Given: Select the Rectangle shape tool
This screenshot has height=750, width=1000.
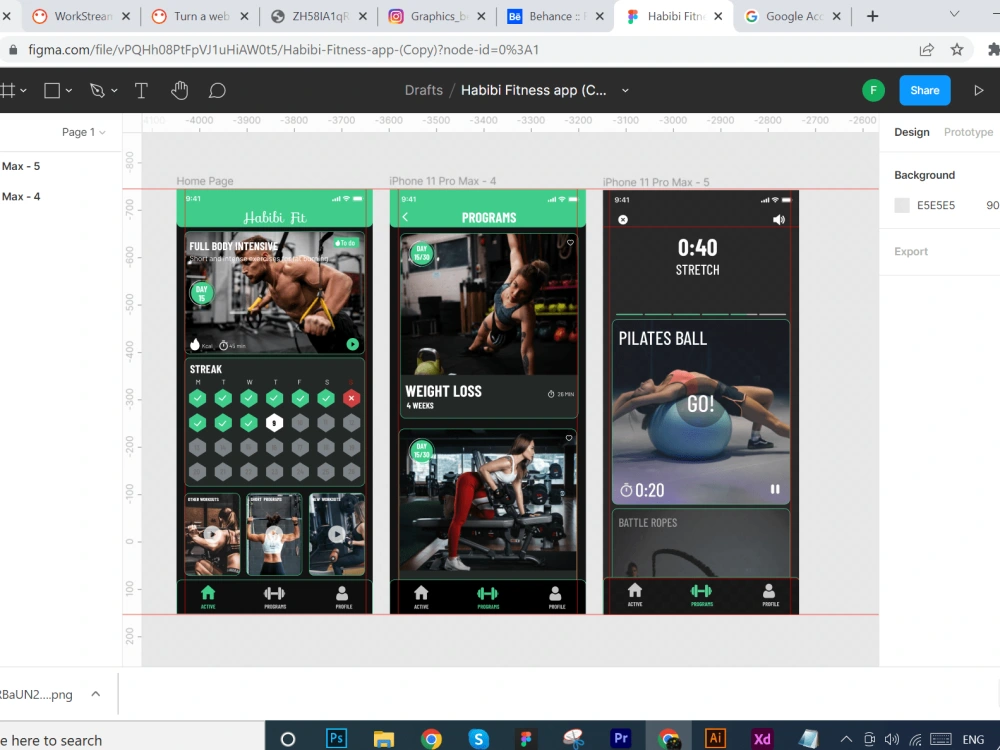Looking at the screenshot, I should click(x=52, y=91).
